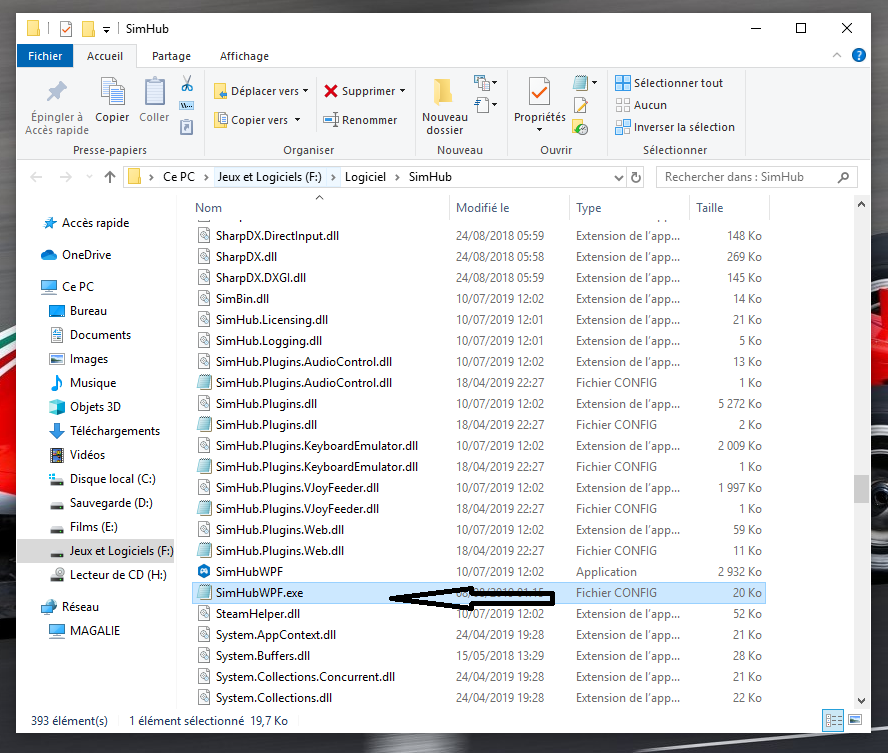This screenshot has height=753, width=888.
Task: Click the scroll down arrow of the file list
Action: 861,700
